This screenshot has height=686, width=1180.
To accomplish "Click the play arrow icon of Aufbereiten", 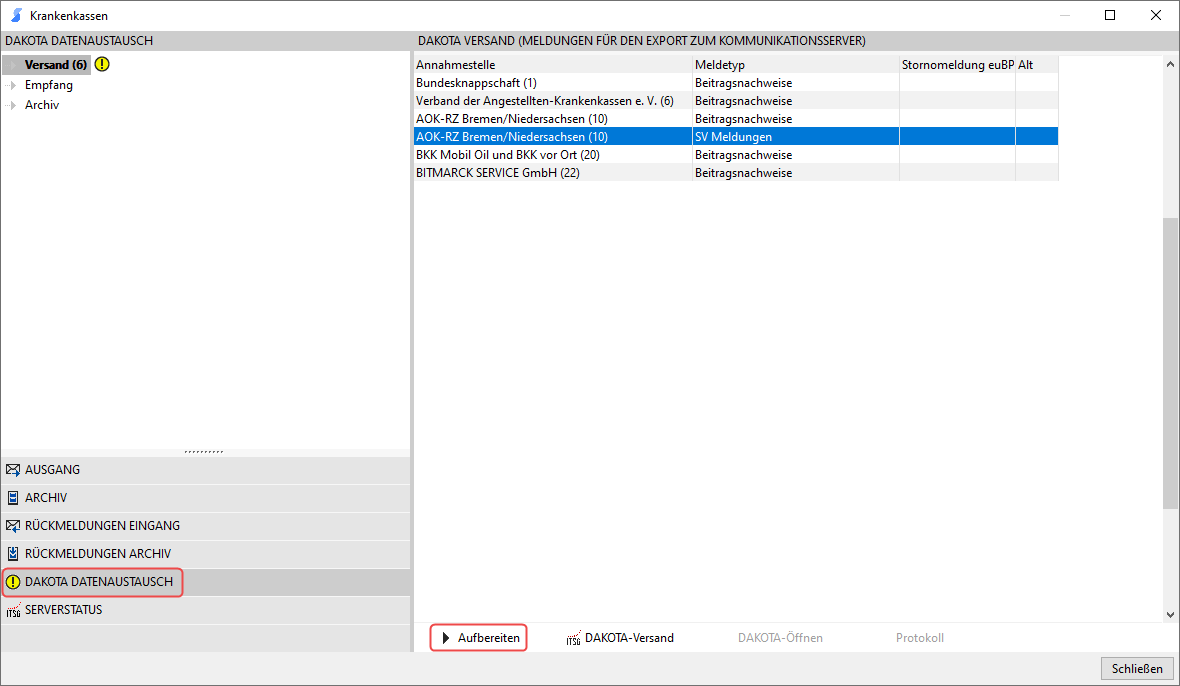I will [446, 638].
